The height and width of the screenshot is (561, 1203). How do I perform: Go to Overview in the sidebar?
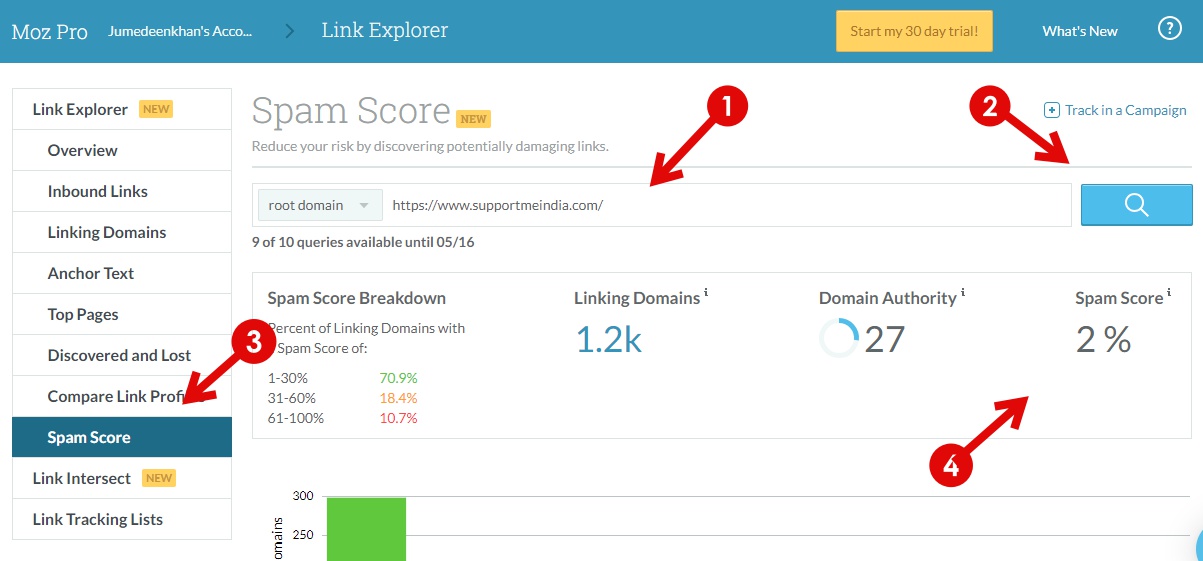(122, 150)
